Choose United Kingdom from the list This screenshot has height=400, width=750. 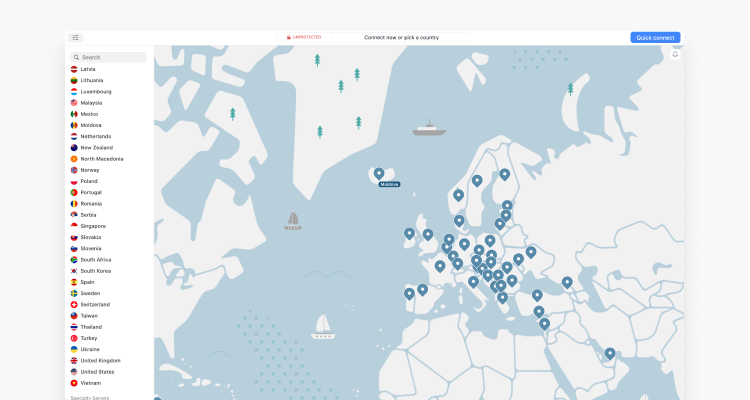point(100,361)
